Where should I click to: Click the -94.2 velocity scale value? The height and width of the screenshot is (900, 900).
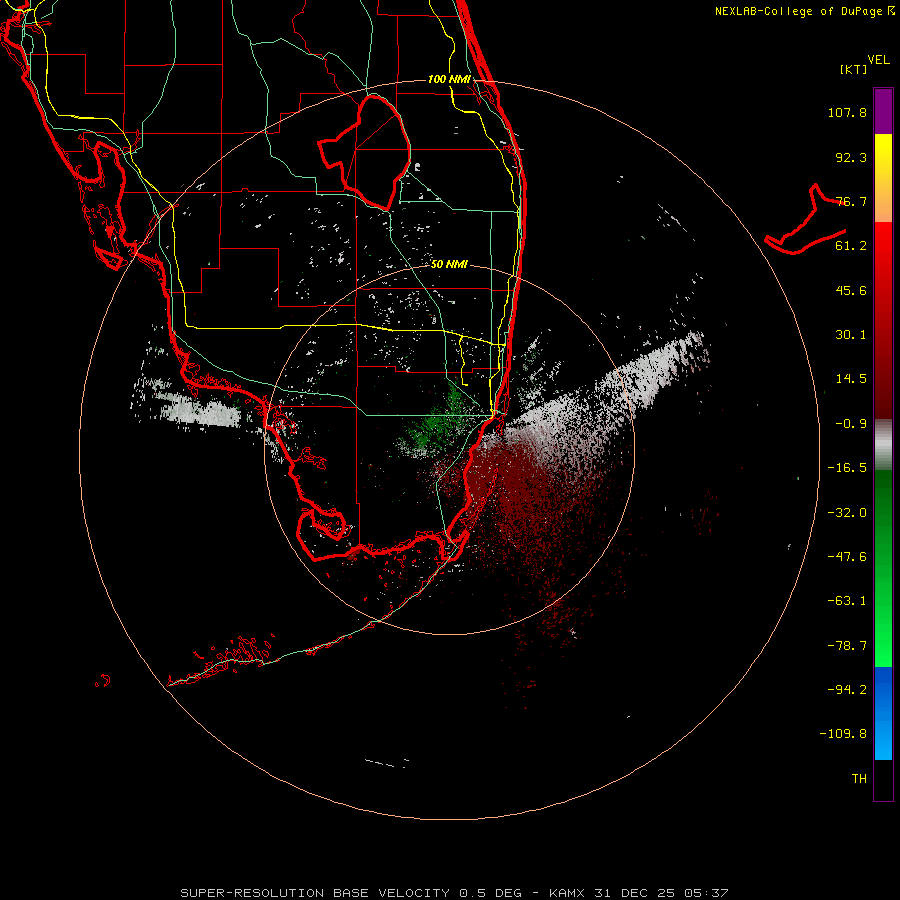click(847, 690)
